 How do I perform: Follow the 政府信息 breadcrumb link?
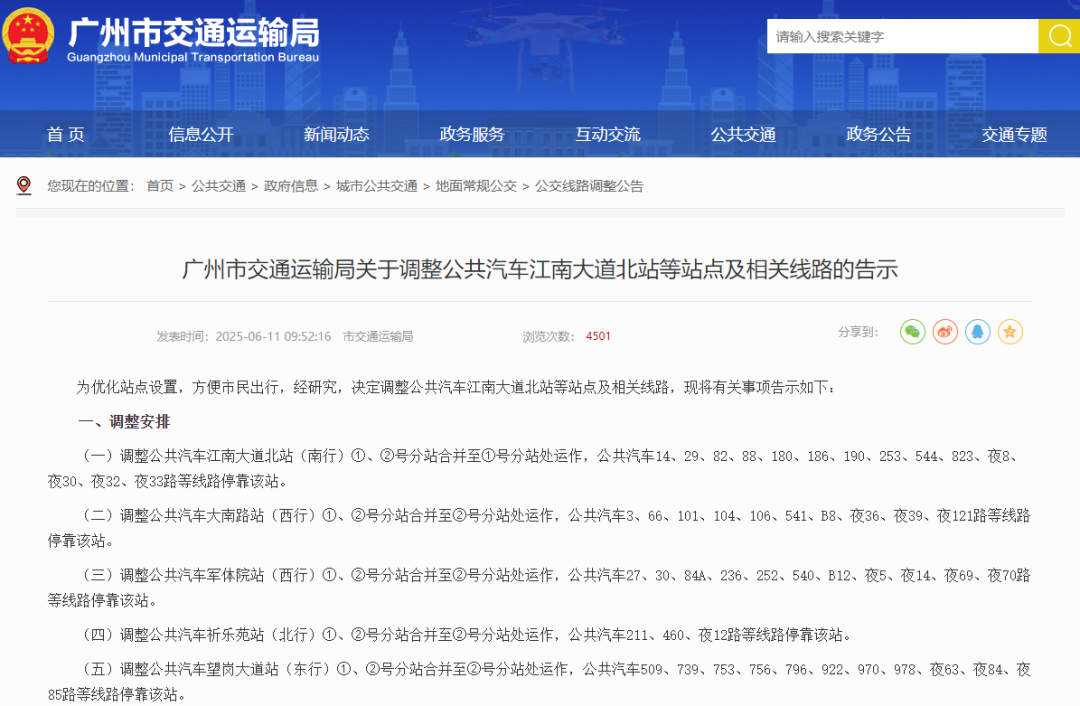click(291, 186)
